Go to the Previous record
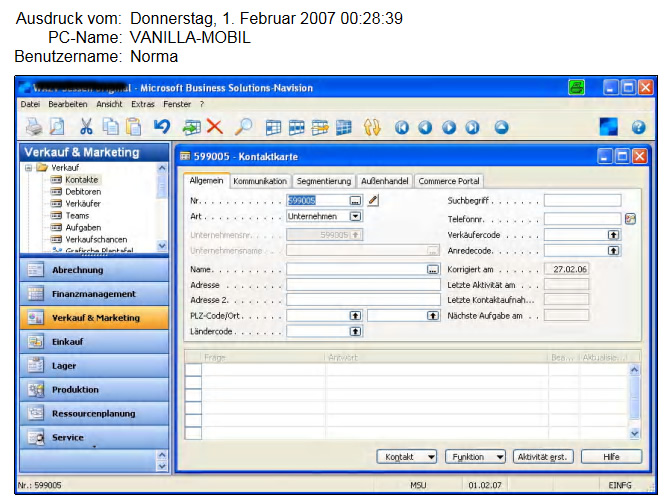 [425, 127]
